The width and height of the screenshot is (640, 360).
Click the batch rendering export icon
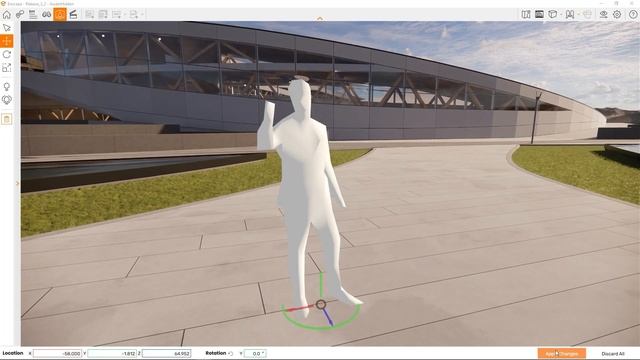(103, 15)
